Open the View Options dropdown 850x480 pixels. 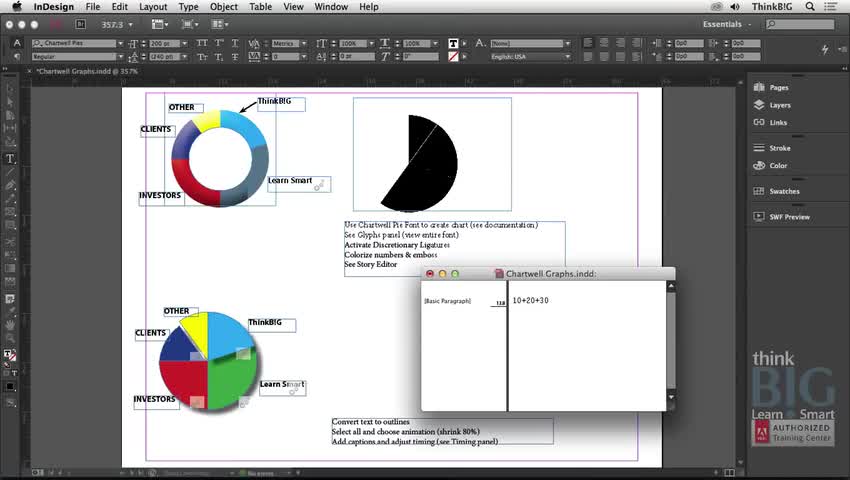pos(159,24)
